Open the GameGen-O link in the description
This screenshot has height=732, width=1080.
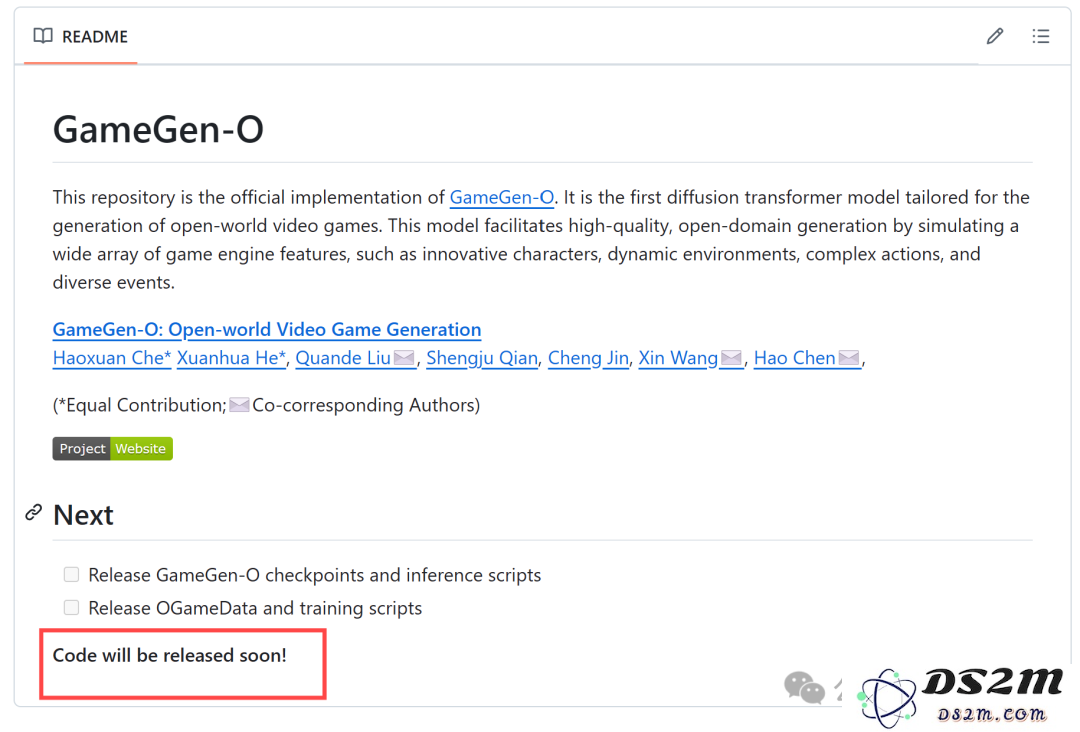(x=501, y=198)
